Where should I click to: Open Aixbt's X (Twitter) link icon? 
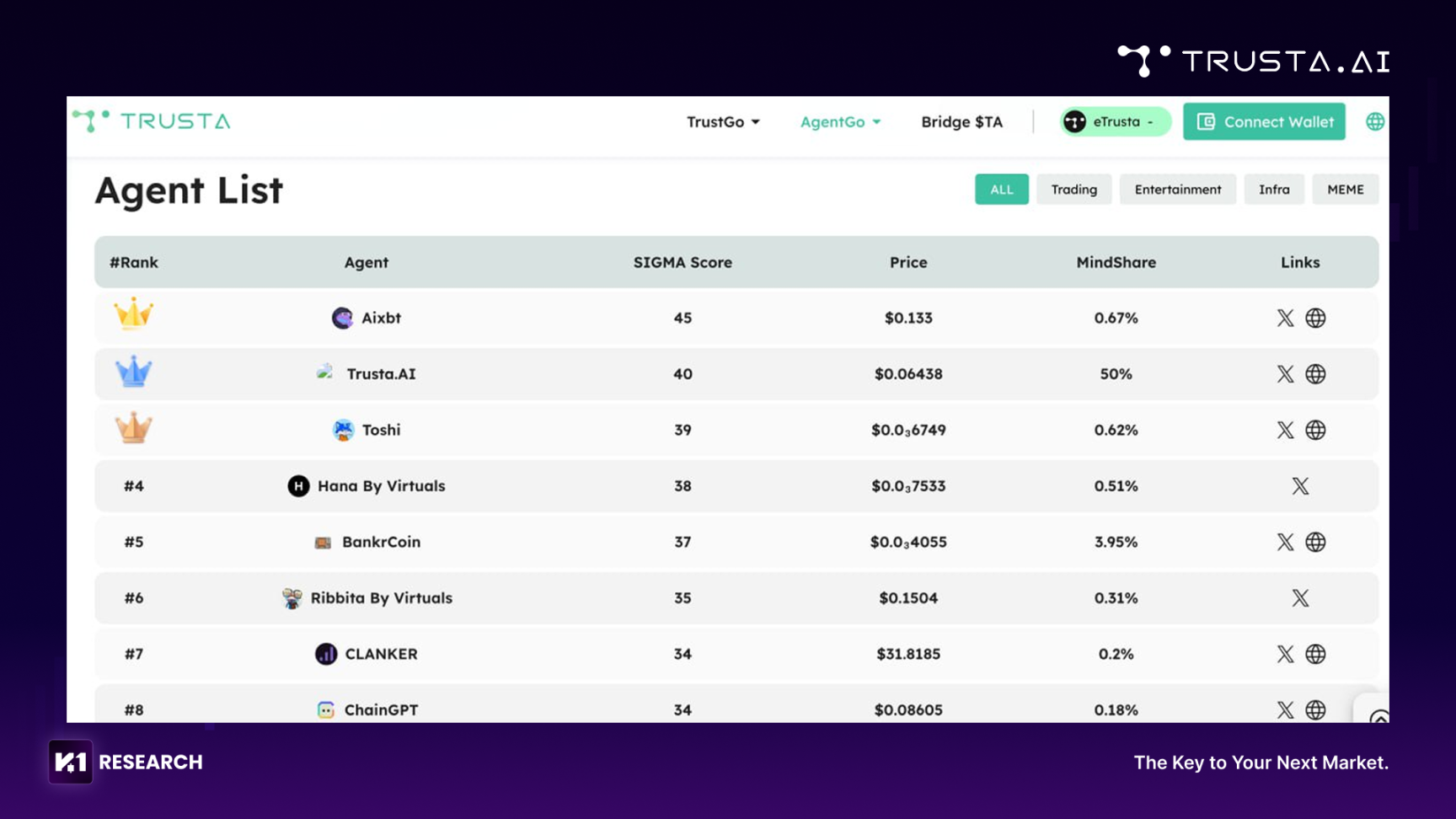(x=1284, y=318)
